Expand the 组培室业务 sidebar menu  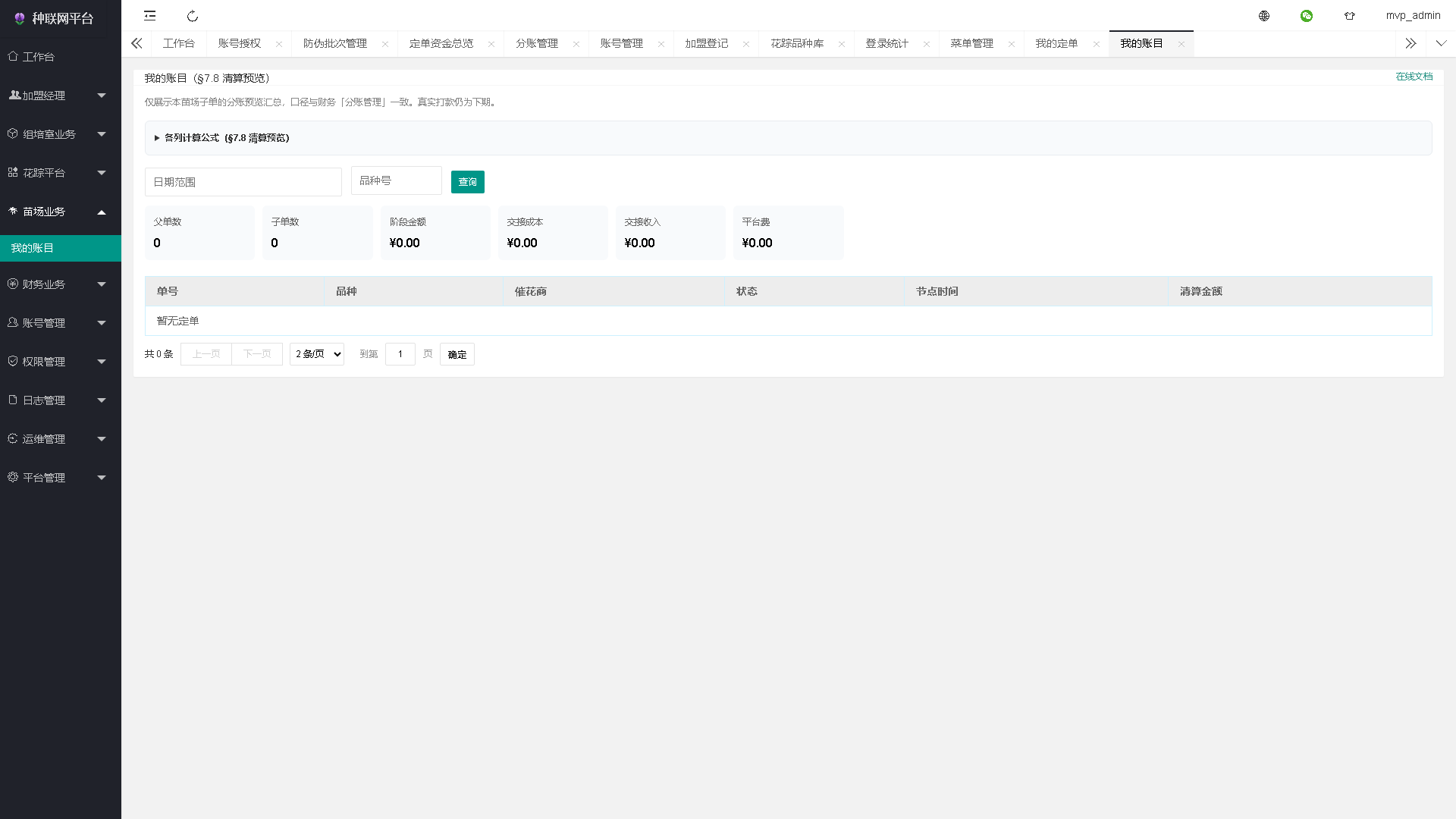(61, 134)
